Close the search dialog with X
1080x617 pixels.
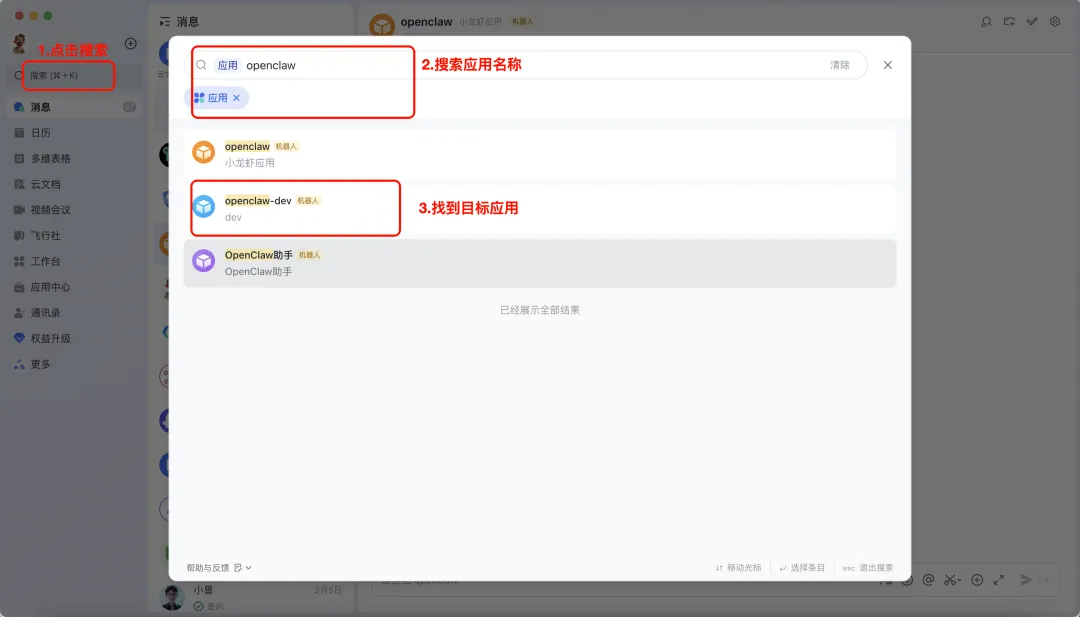coord(888,65)
